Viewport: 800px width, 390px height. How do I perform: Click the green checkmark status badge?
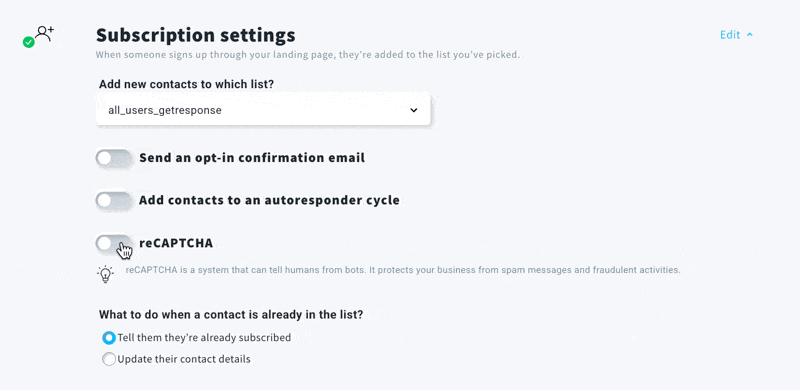point(29,42)
